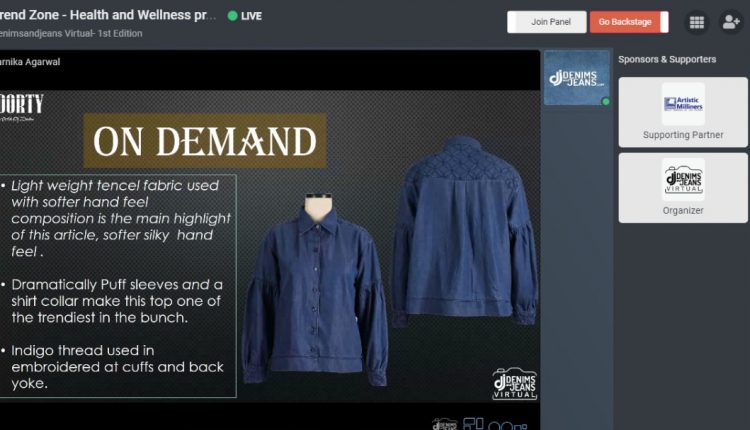Click the Denims Jeans Virtual slide watermark
This screenshot has width=750, height=430.
(515, 383)
